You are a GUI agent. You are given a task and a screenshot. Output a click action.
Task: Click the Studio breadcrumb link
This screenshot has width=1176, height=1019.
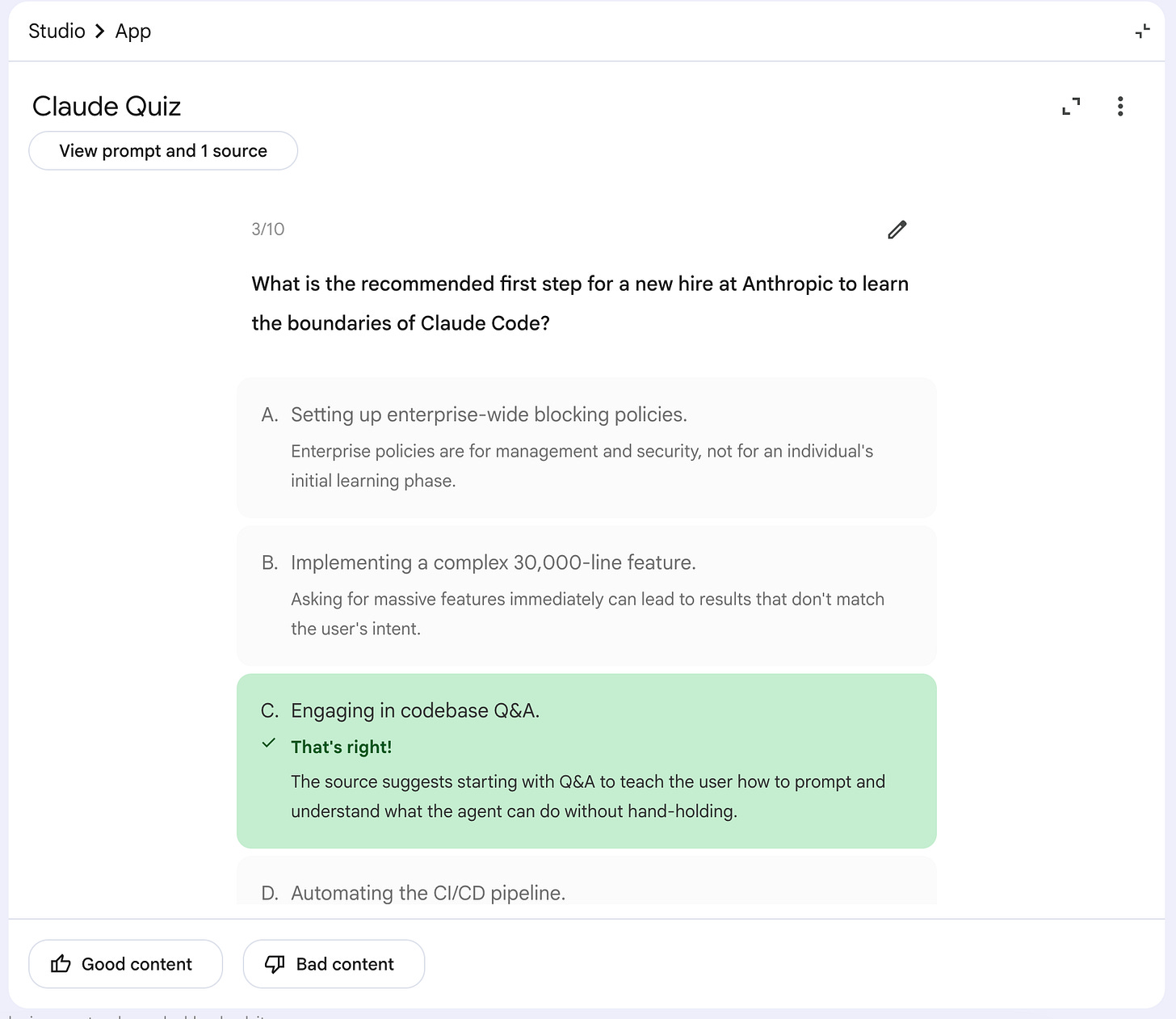pos(57,31)
